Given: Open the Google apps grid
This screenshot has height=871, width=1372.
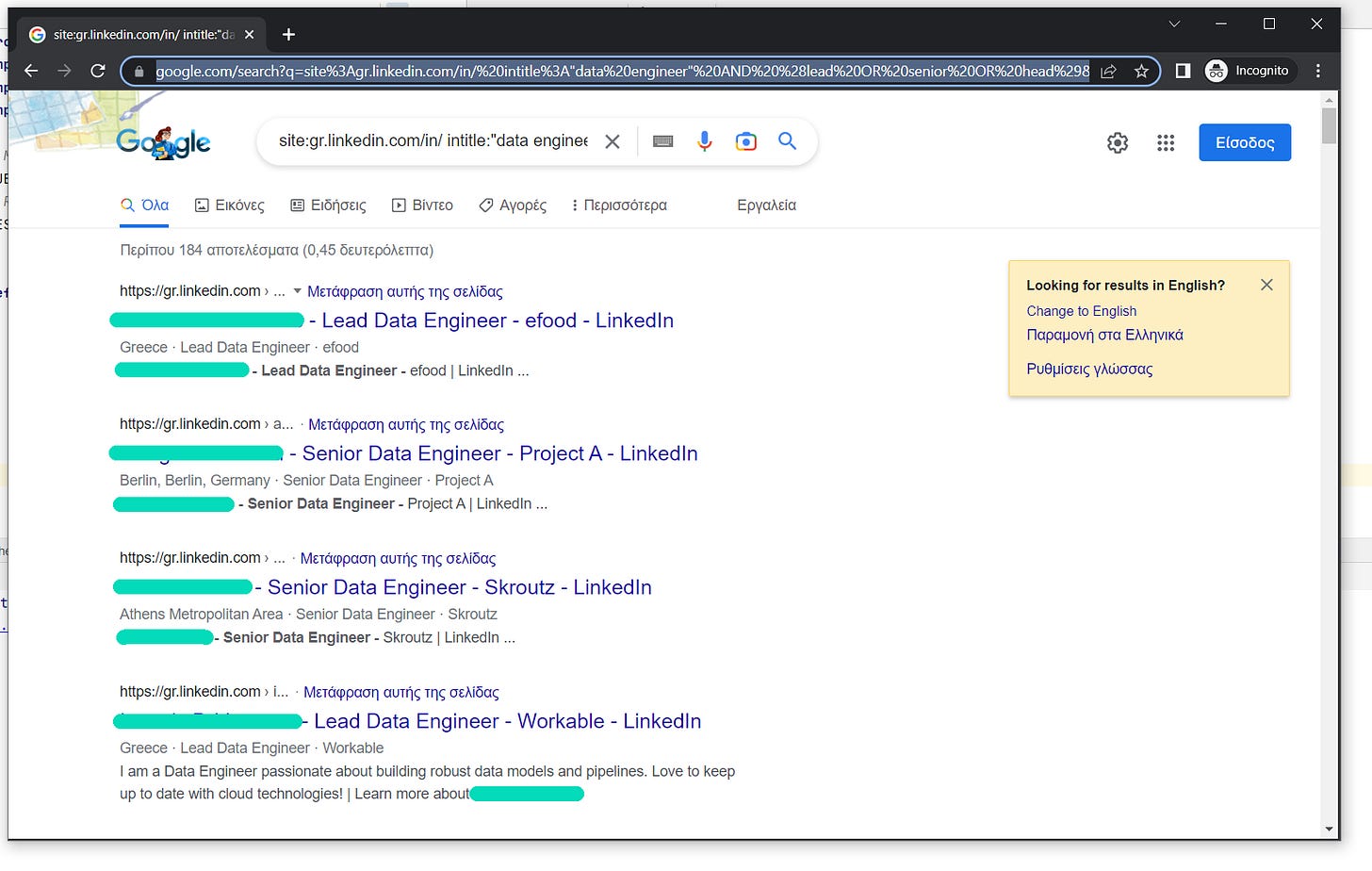Looking at the screenshot, I should [1166, 142].
